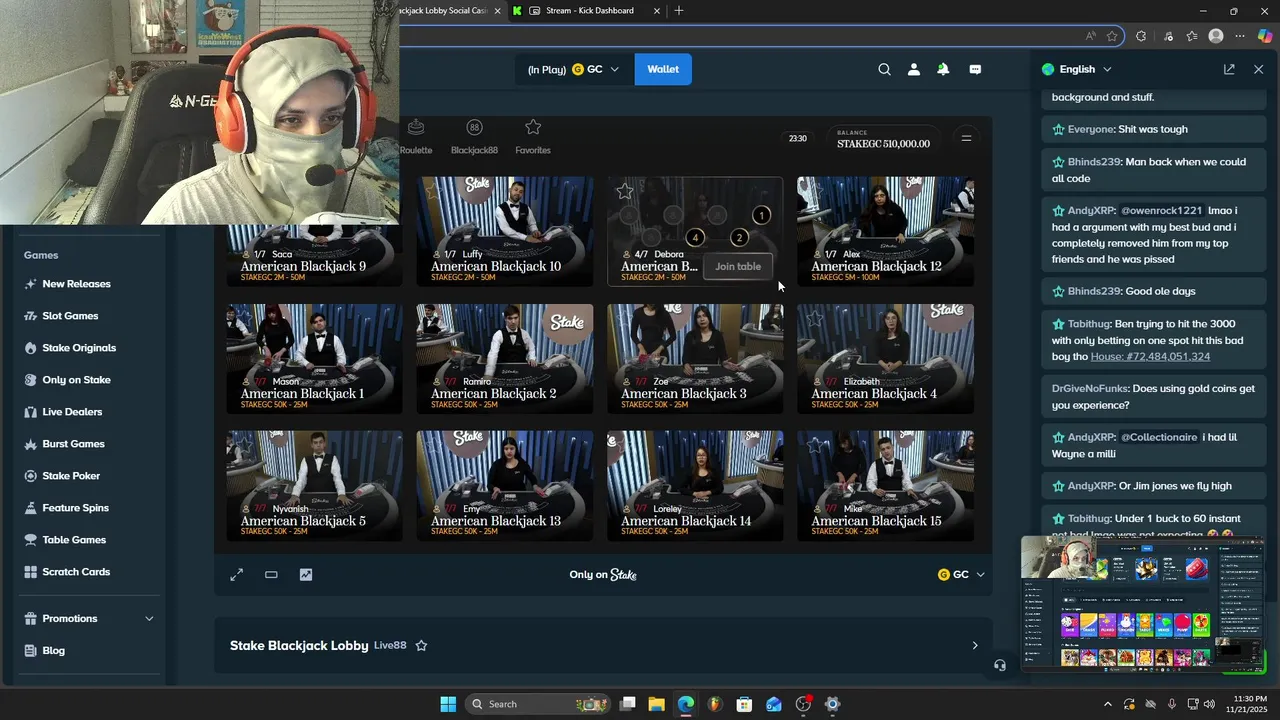Open File Explorer from taskbar
The height and width of the screenshot is (720, 1280).
[656, 704]
